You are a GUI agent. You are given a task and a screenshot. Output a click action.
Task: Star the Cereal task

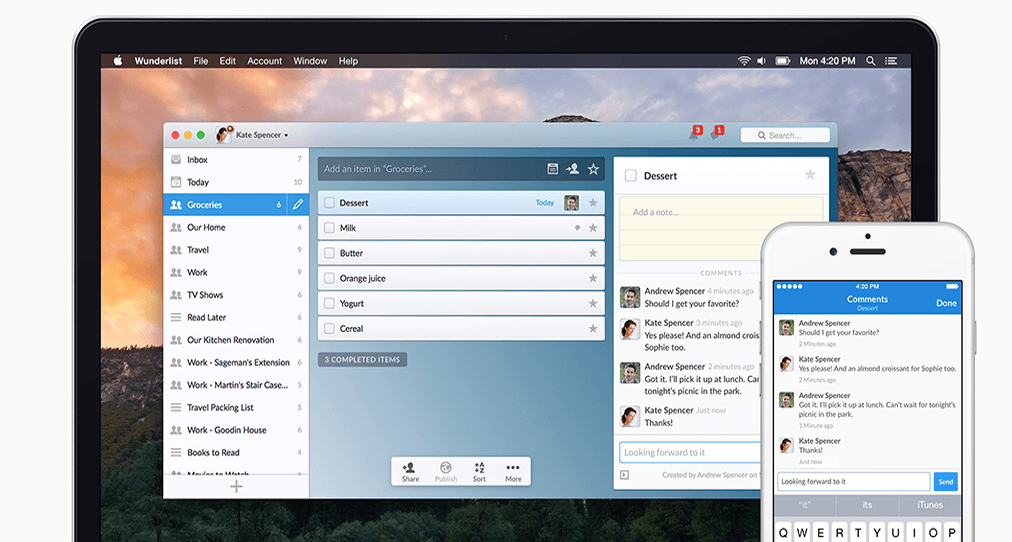click(593, 328)
